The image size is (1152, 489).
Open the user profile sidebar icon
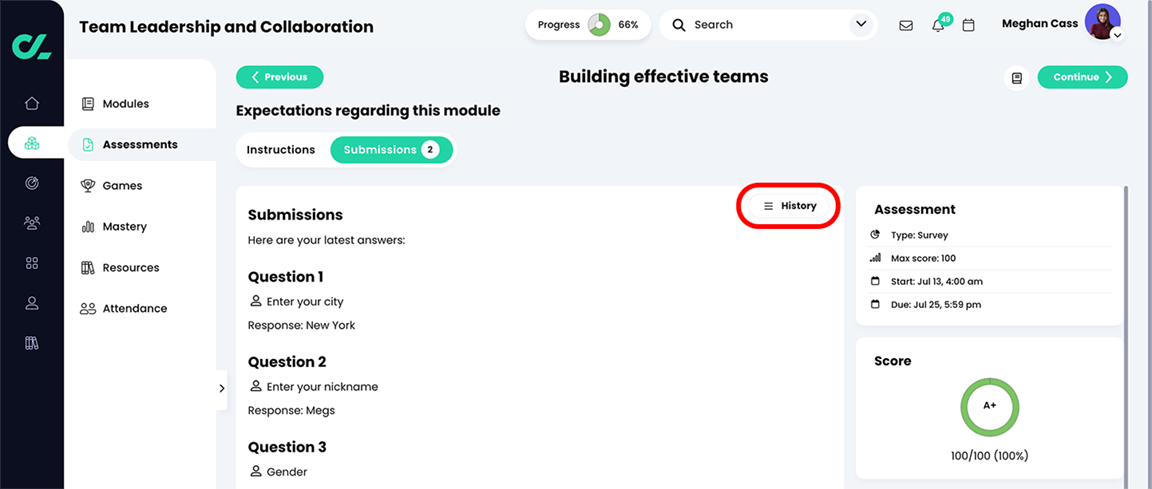click(32, 303)
